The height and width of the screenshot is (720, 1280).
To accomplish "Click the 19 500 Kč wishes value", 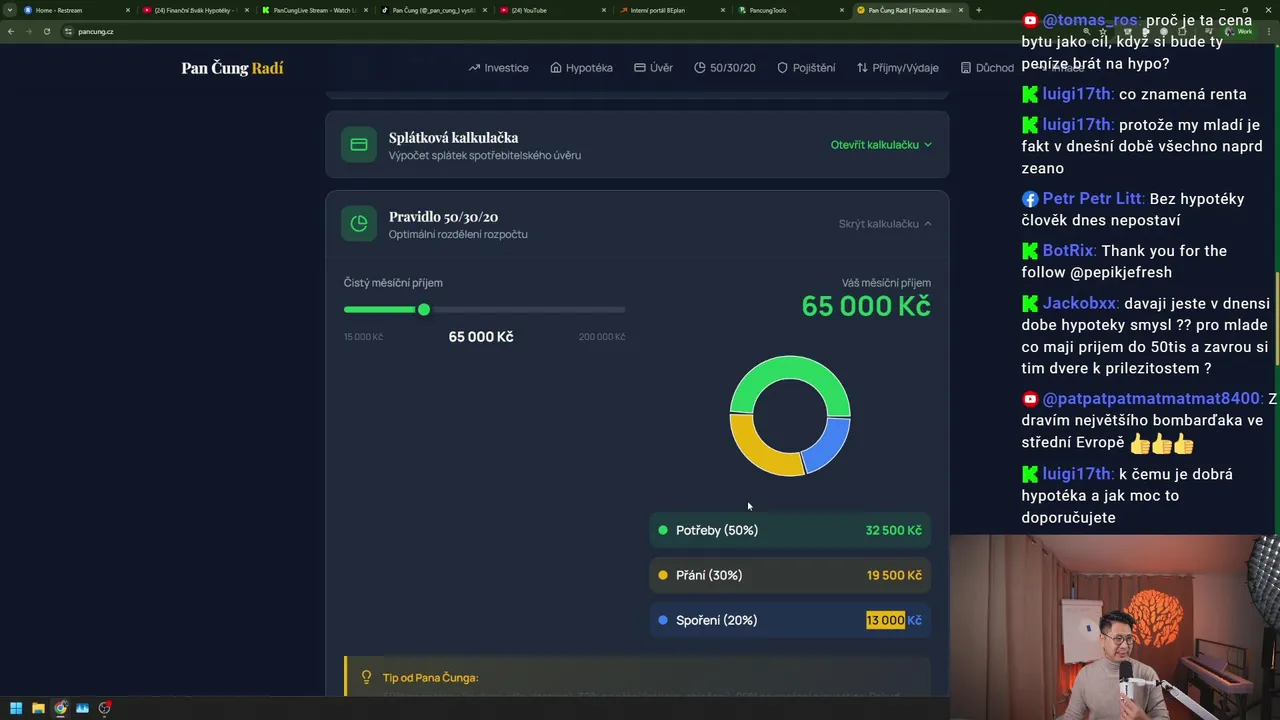I will click(x=894, y=575).
